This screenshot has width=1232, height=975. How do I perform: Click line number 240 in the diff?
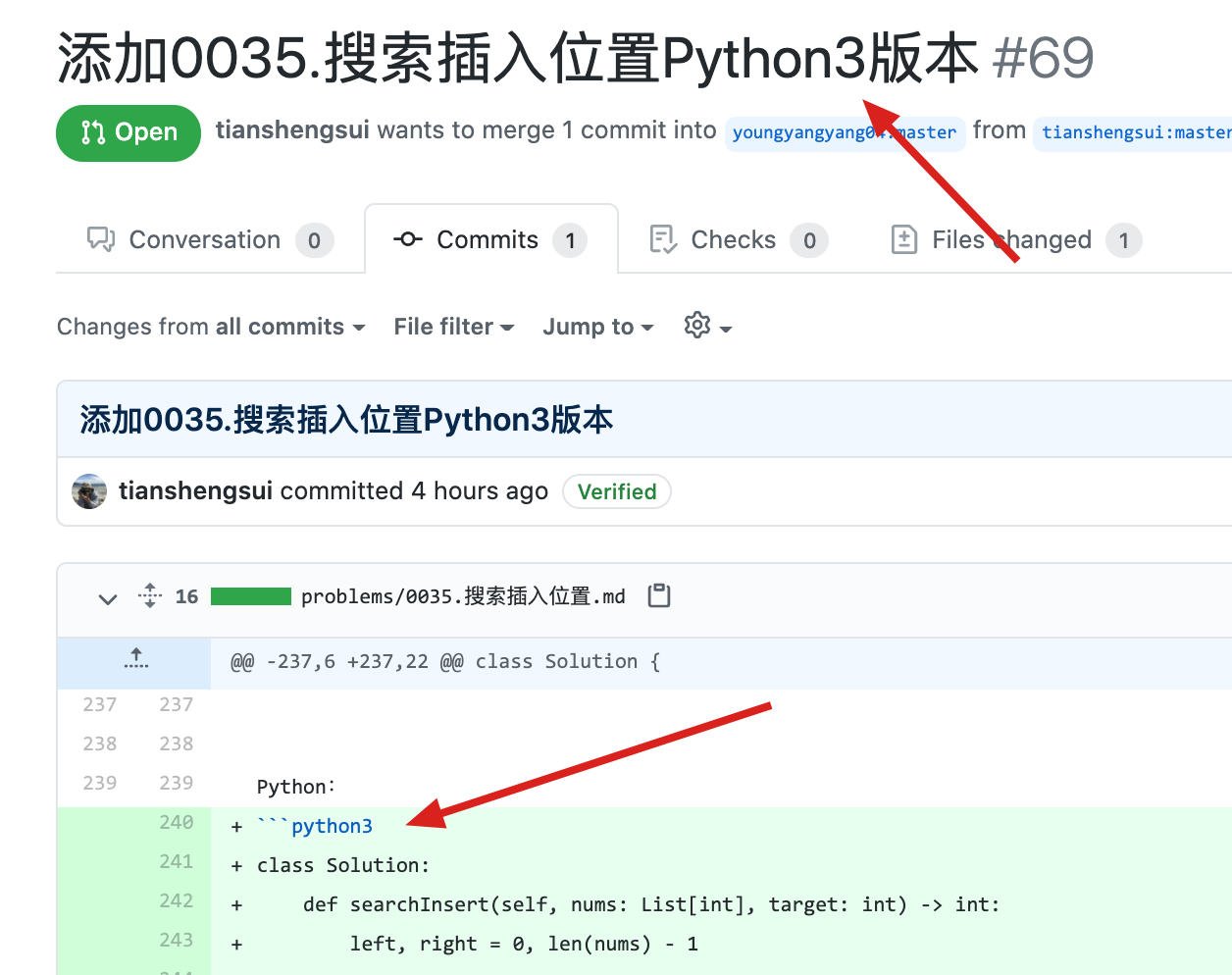pyautogui.click(x=176, y=823)
